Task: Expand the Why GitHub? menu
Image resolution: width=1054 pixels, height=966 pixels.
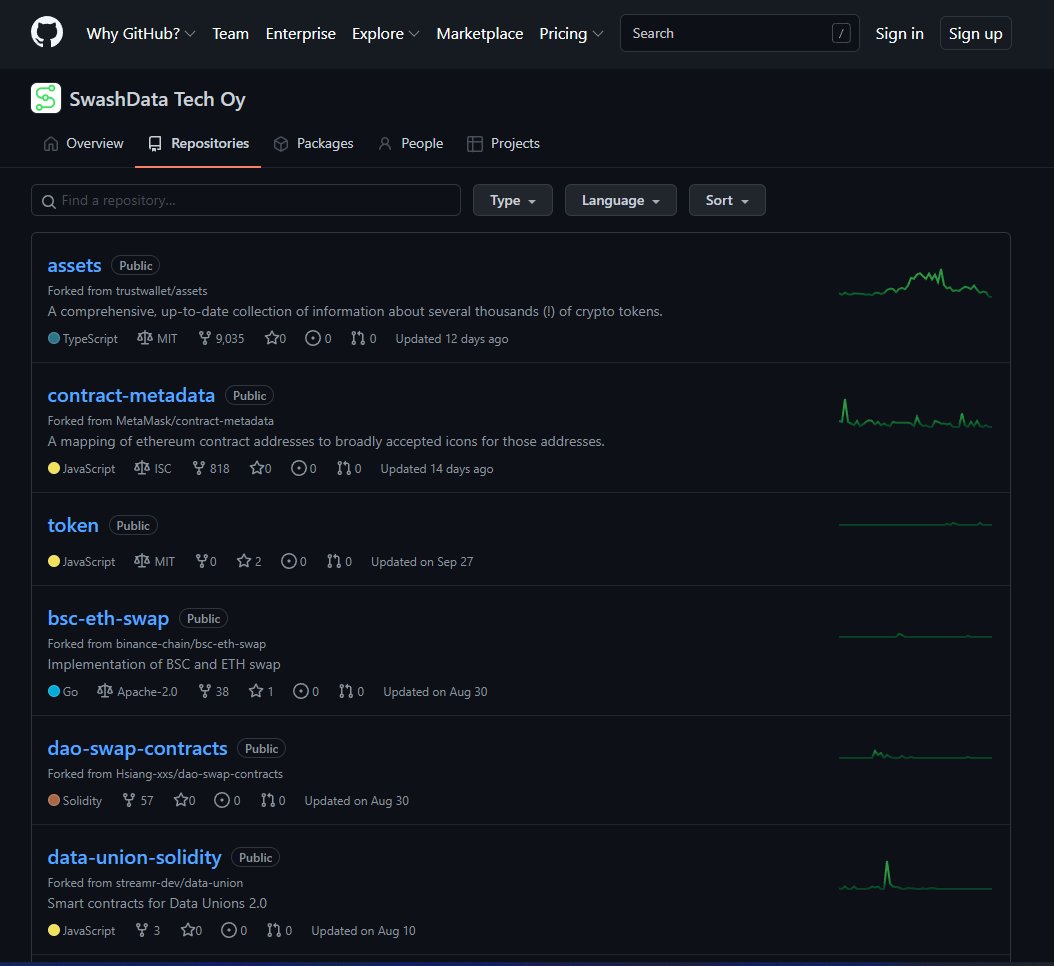Action: [140, 34]
